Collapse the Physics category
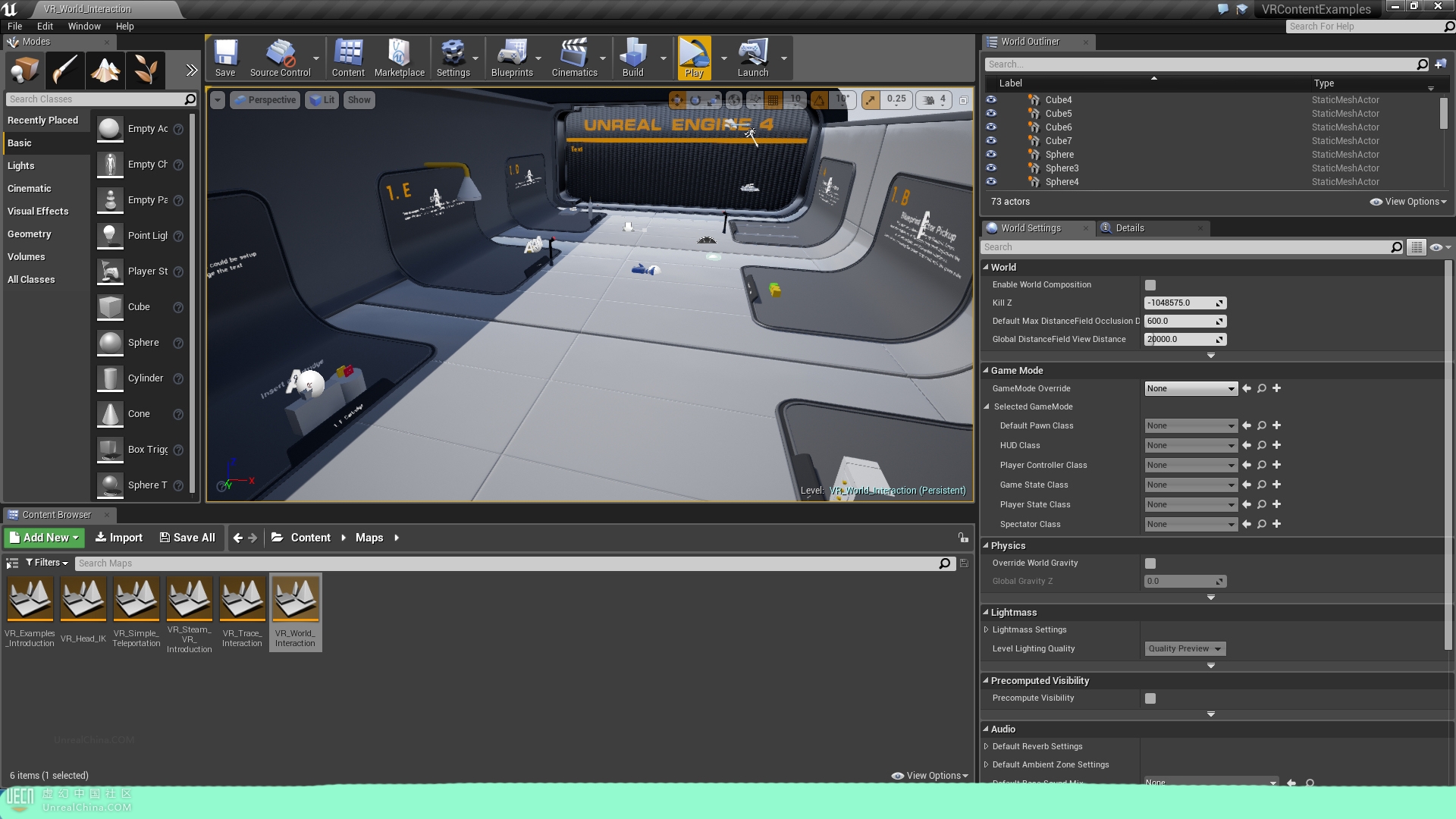The width and height of the screenshot is (1456, 819). (986, 545)
